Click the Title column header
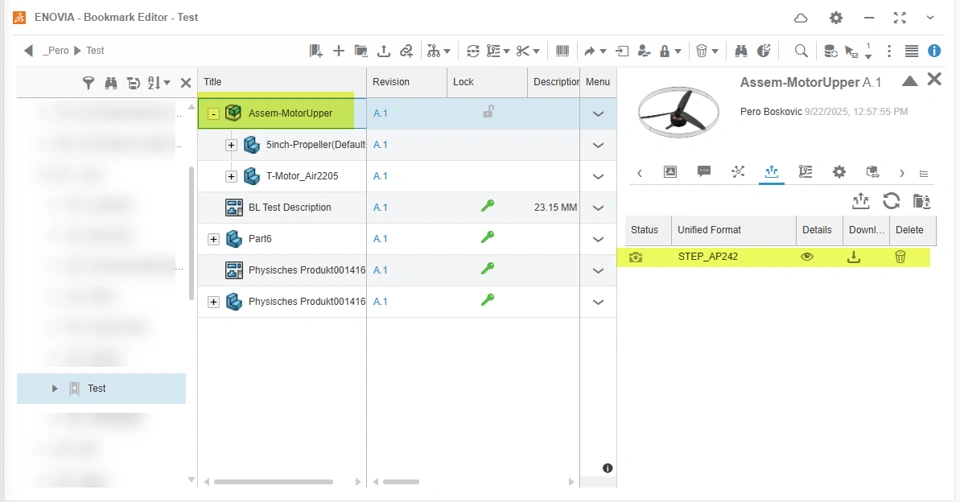This screenshot has width=960, height=502. coord(282,82)
